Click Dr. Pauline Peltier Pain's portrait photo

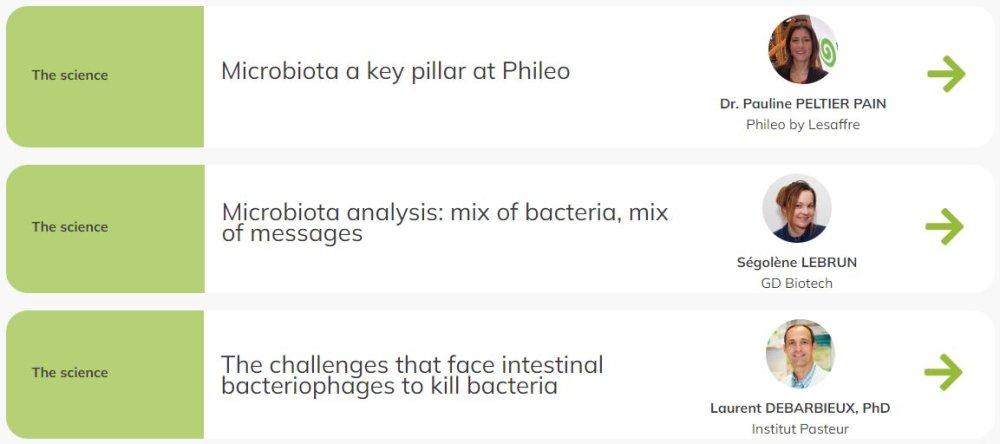tap(800, 50)
